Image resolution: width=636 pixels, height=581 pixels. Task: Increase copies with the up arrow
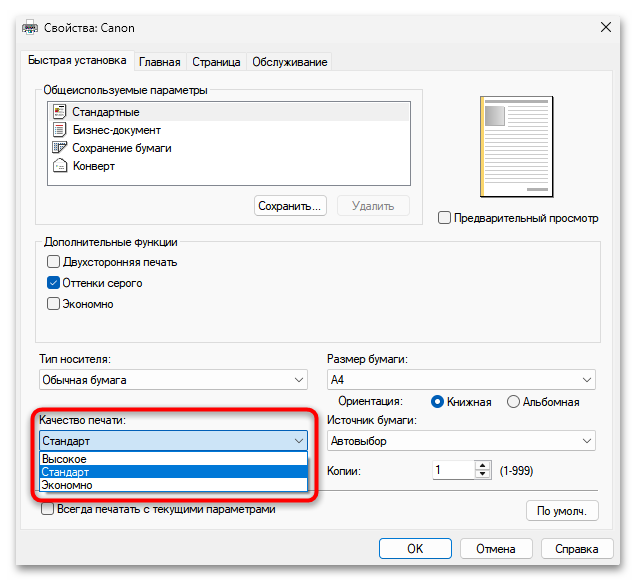(483, 465)
